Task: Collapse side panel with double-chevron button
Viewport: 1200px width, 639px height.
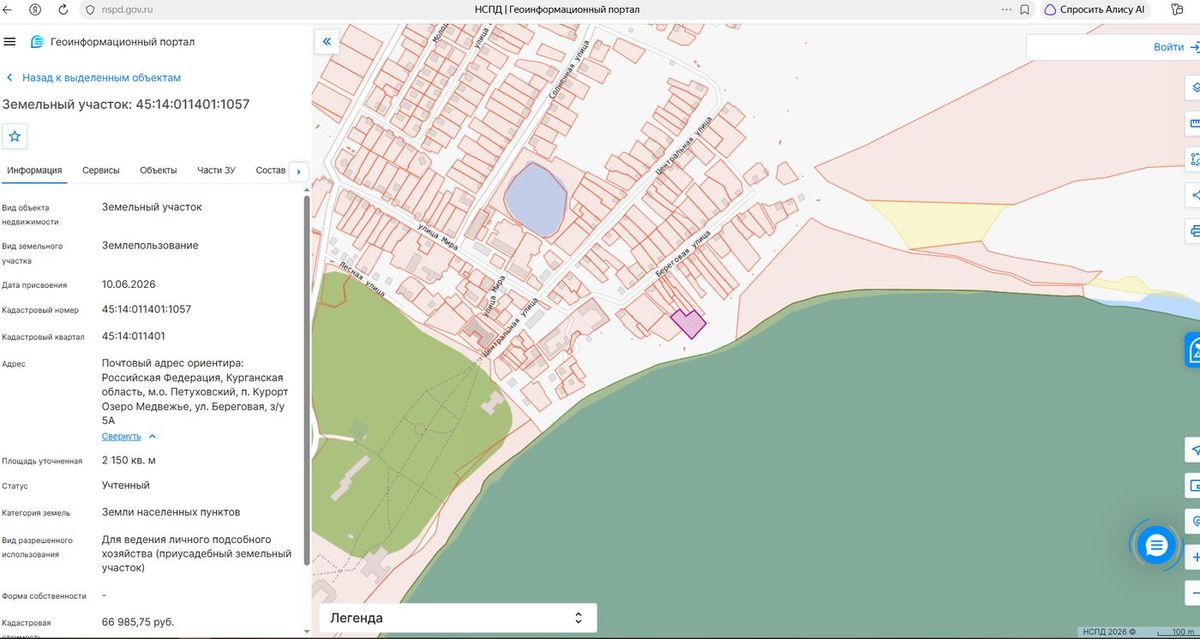Action: coord(327,42)
